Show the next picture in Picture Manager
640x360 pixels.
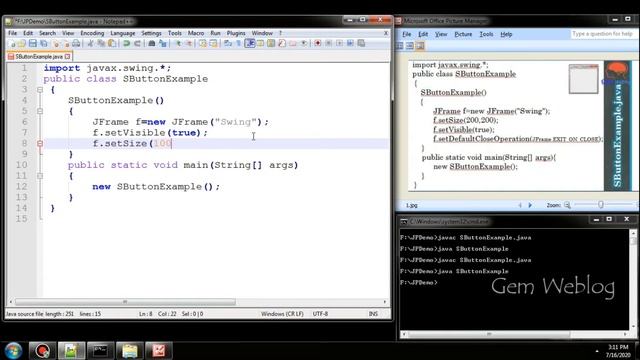530,205
